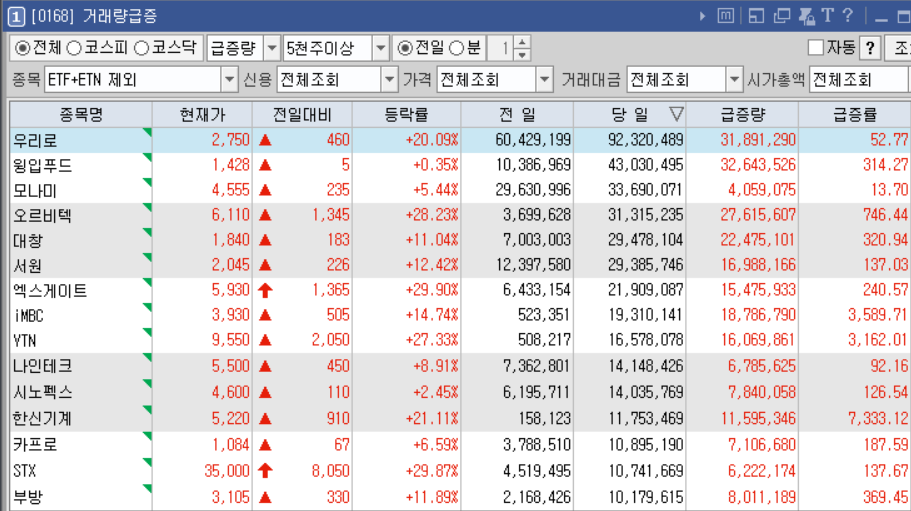Sort by 등락률 column header
Image resolution: width=911 pixels, height=511 pixels.
tap(406, 114)
